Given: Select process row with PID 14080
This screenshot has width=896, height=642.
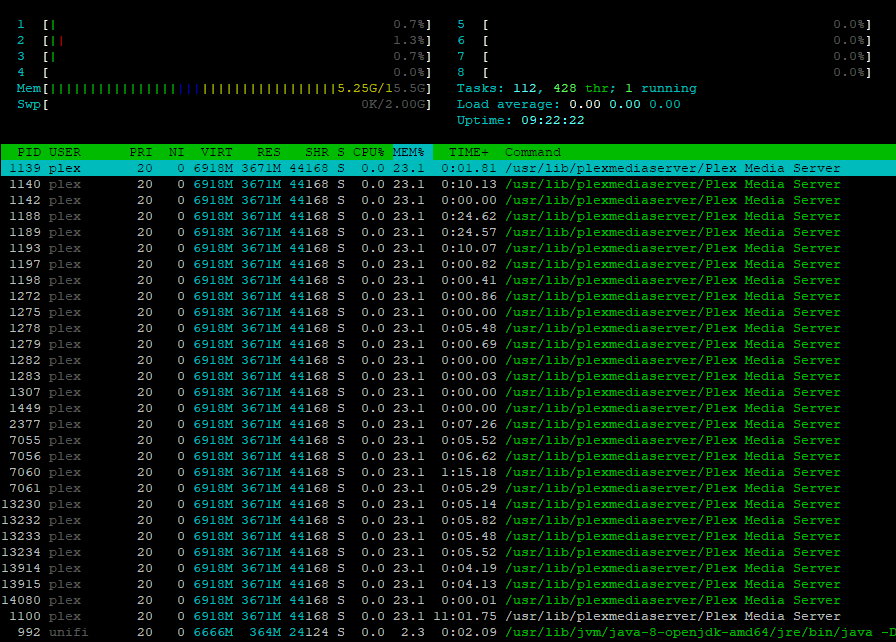Looking at the screenshot, I should point(448,600).
